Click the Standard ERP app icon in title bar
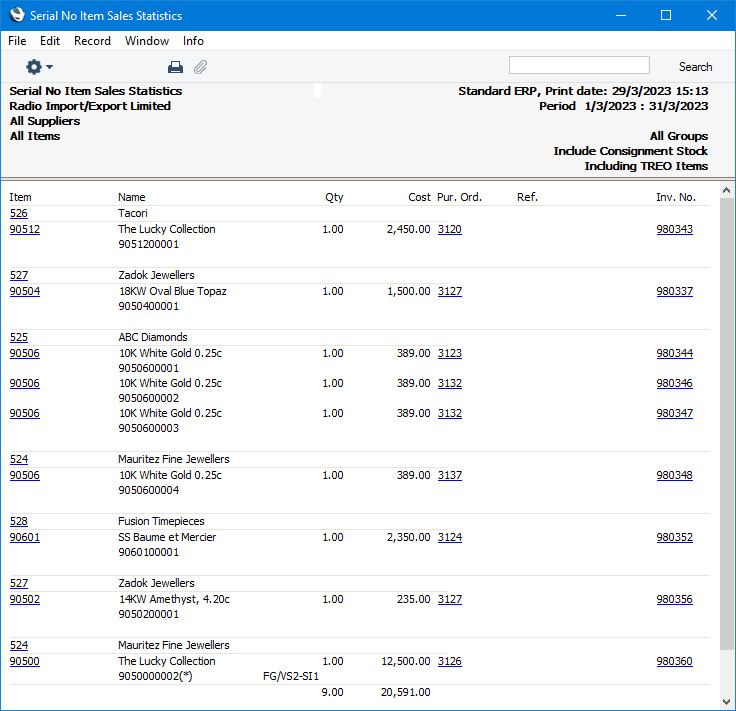This screenshot has width=736, height=711. coord(17,15)
